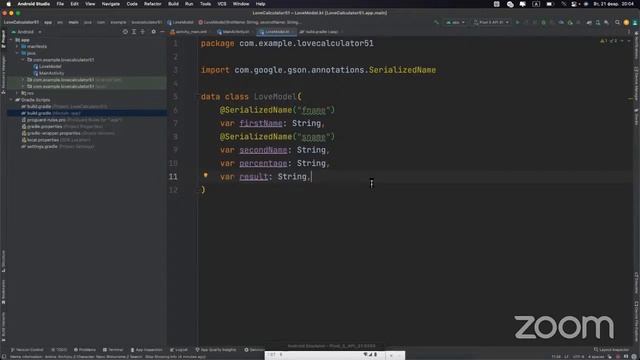Select MainActivity in the project tree
This screenshot has height=360, width=640.
(x=49, y=73)
